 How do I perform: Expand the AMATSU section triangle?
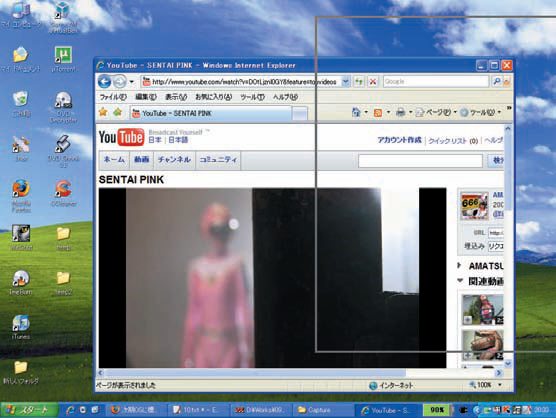tap(460, 265)
